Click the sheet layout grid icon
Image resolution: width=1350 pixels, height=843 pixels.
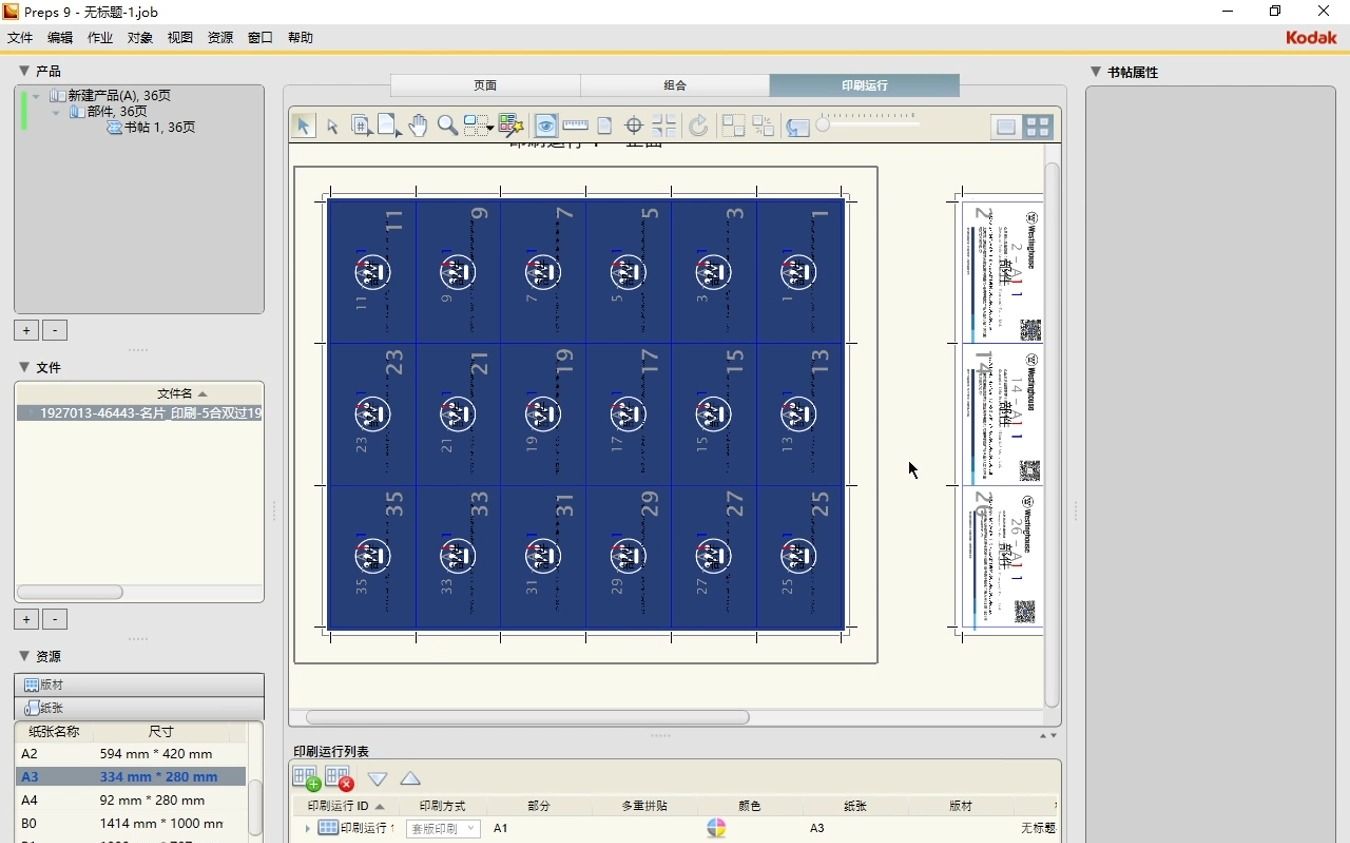pyautogui.click(x=734, y=125)
